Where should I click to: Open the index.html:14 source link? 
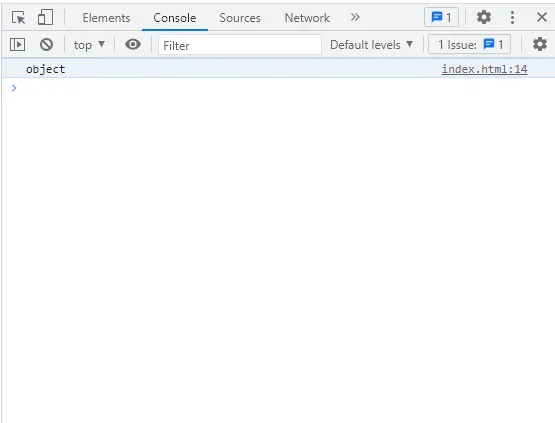484,69
